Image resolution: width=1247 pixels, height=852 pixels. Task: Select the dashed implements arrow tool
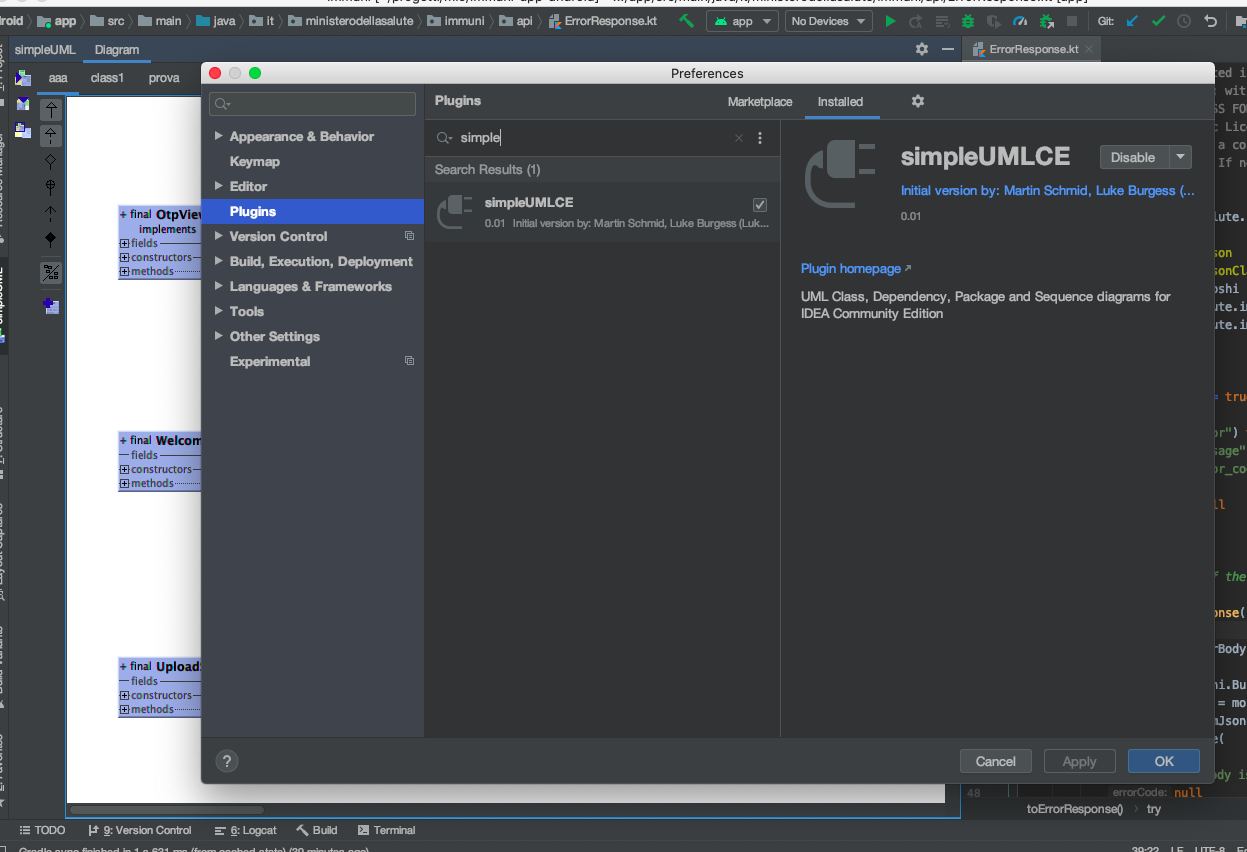[x=51, y=136]
